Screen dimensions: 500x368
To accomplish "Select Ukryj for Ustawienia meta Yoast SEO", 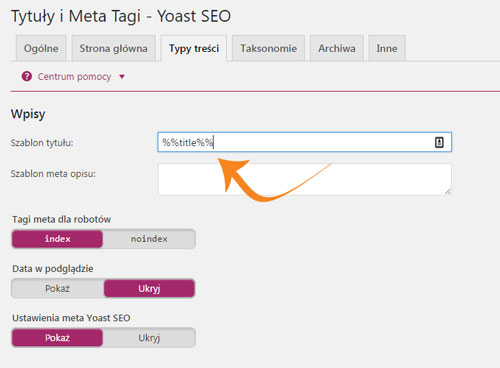I will [149, 338].
